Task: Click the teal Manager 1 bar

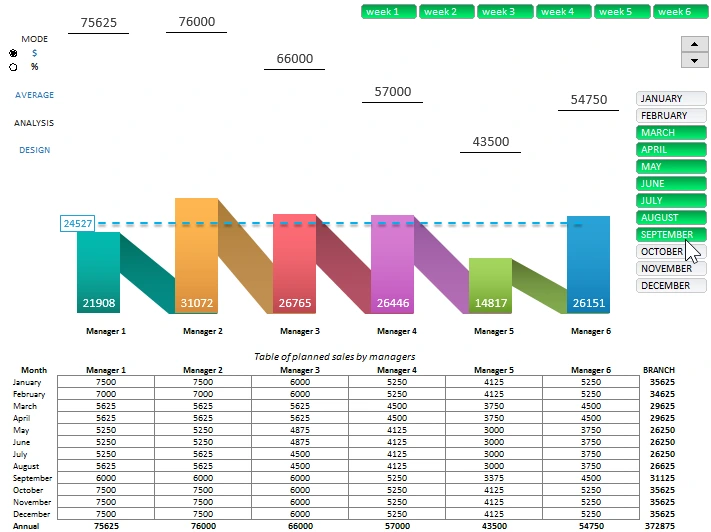Action: coord(98,270)
